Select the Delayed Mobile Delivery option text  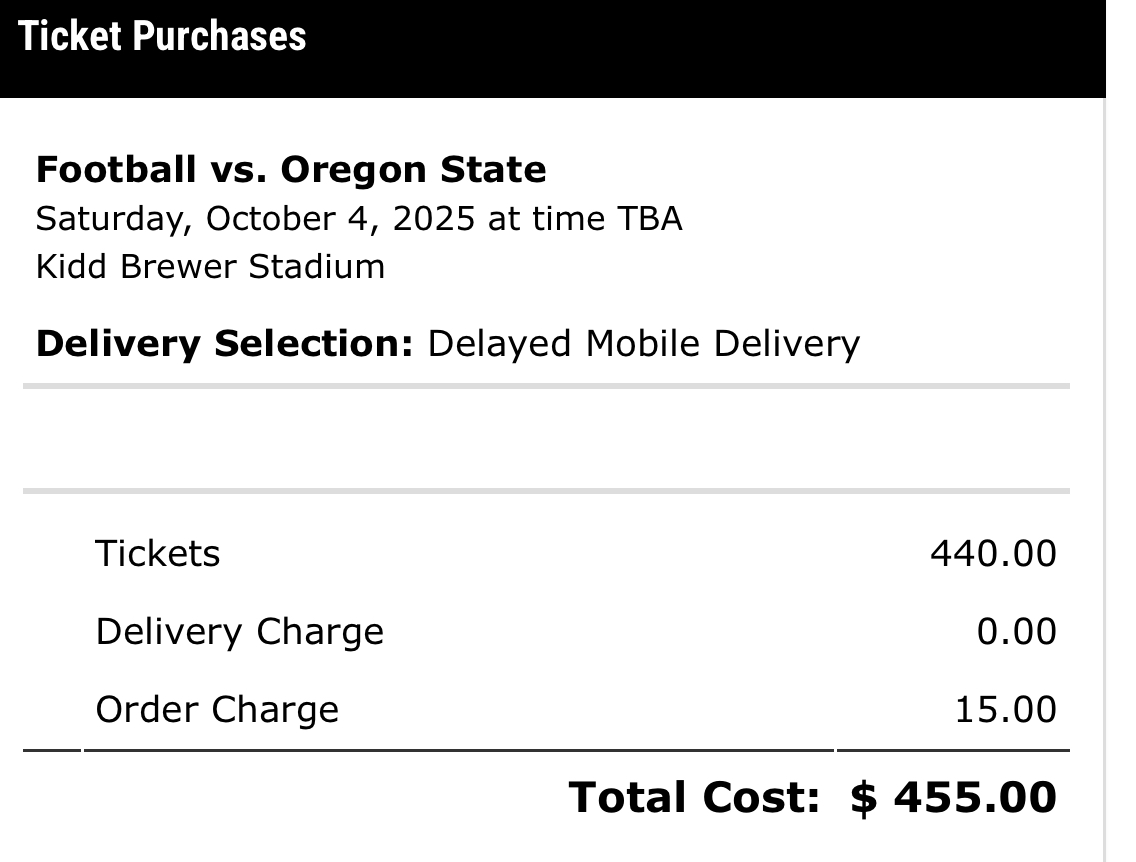(x=643, y=344)
